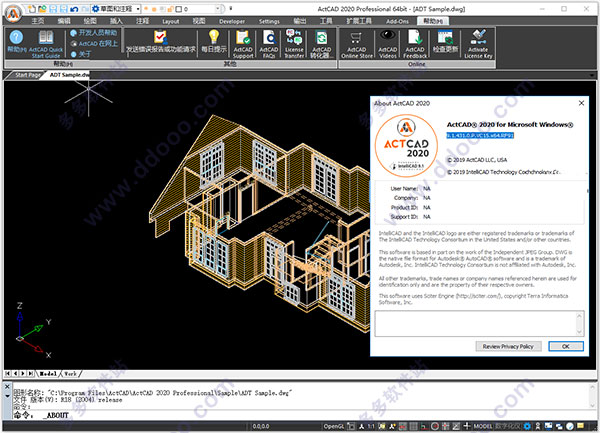Click the command line input field
This screenshot has height=433, width=600.
[x=306, y=415]
